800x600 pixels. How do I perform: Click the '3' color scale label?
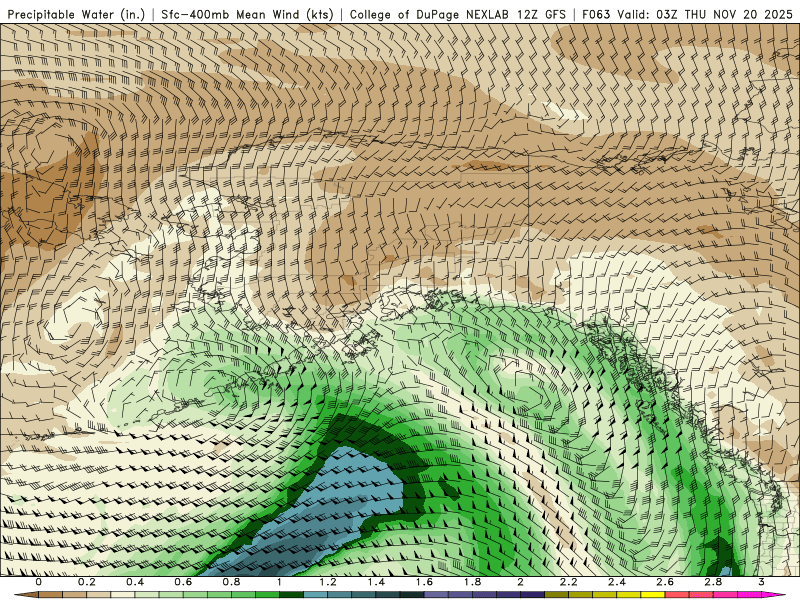pos(761,582)
